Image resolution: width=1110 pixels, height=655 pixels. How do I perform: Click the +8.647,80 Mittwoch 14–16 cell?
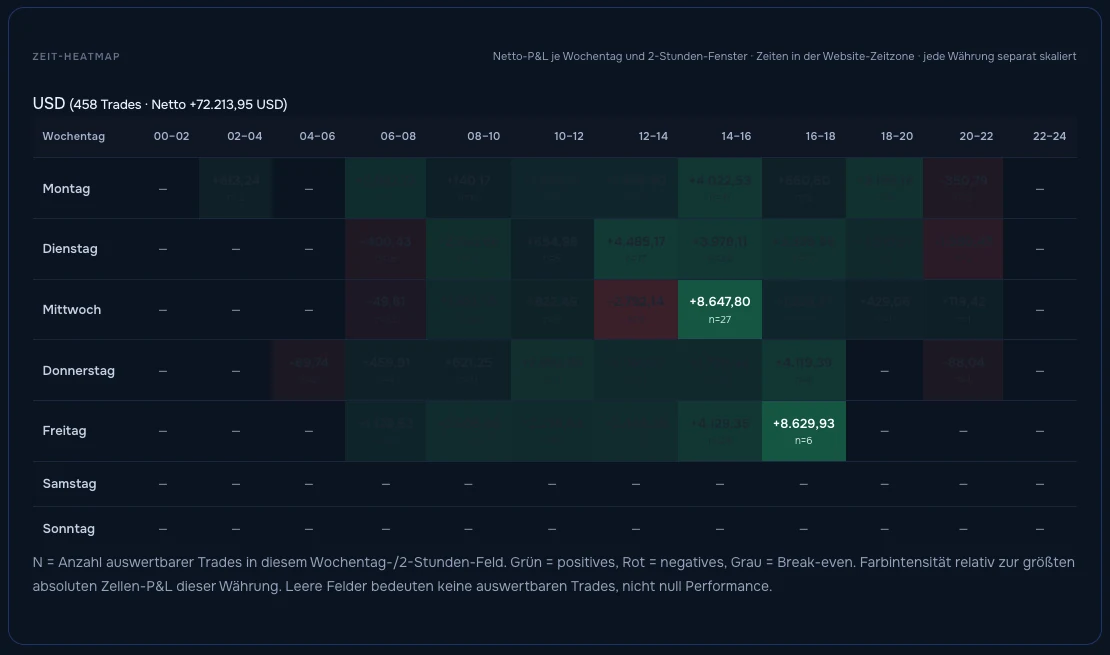(x=719, y=309)
